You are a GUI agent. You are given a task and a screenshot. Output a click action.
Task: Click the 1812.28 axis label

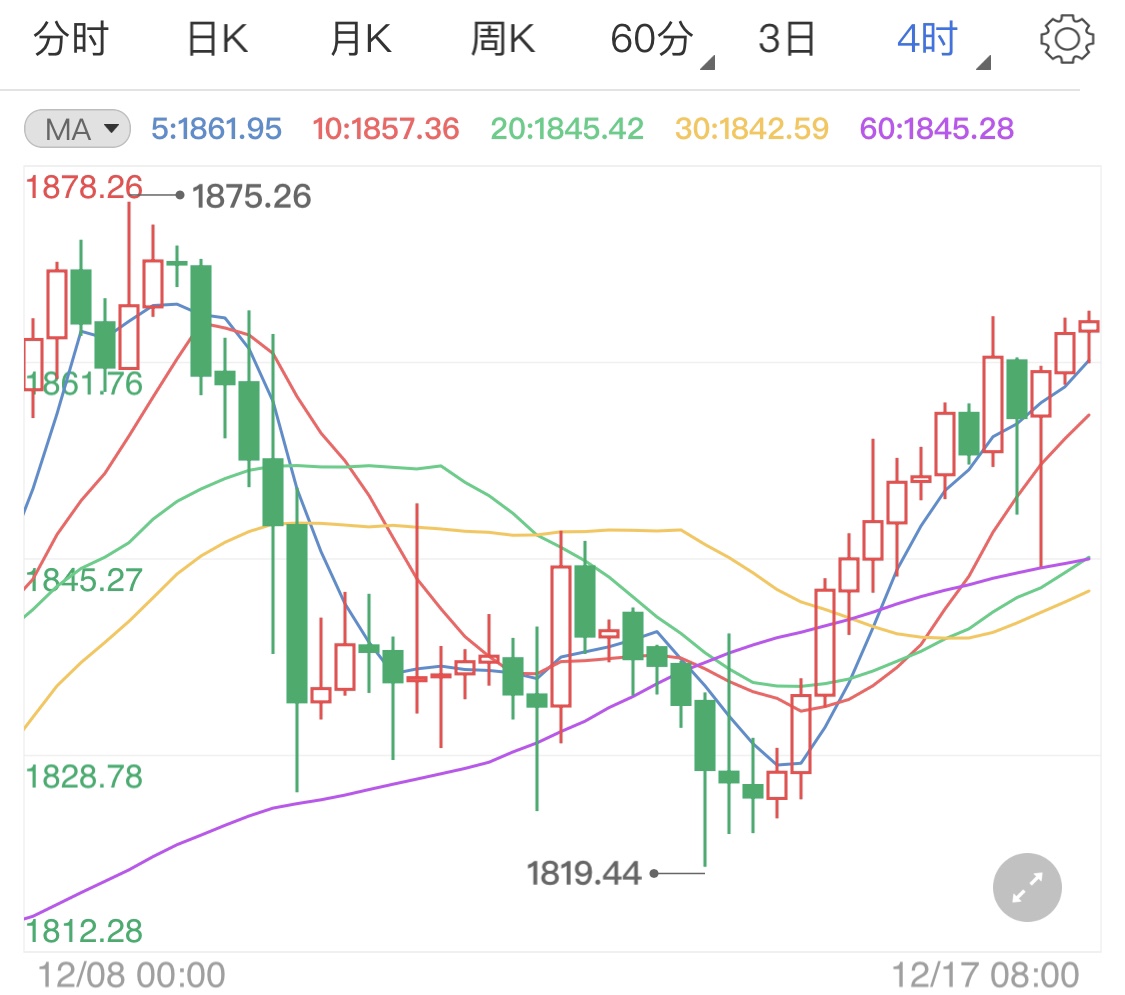[x=84, y=931]
